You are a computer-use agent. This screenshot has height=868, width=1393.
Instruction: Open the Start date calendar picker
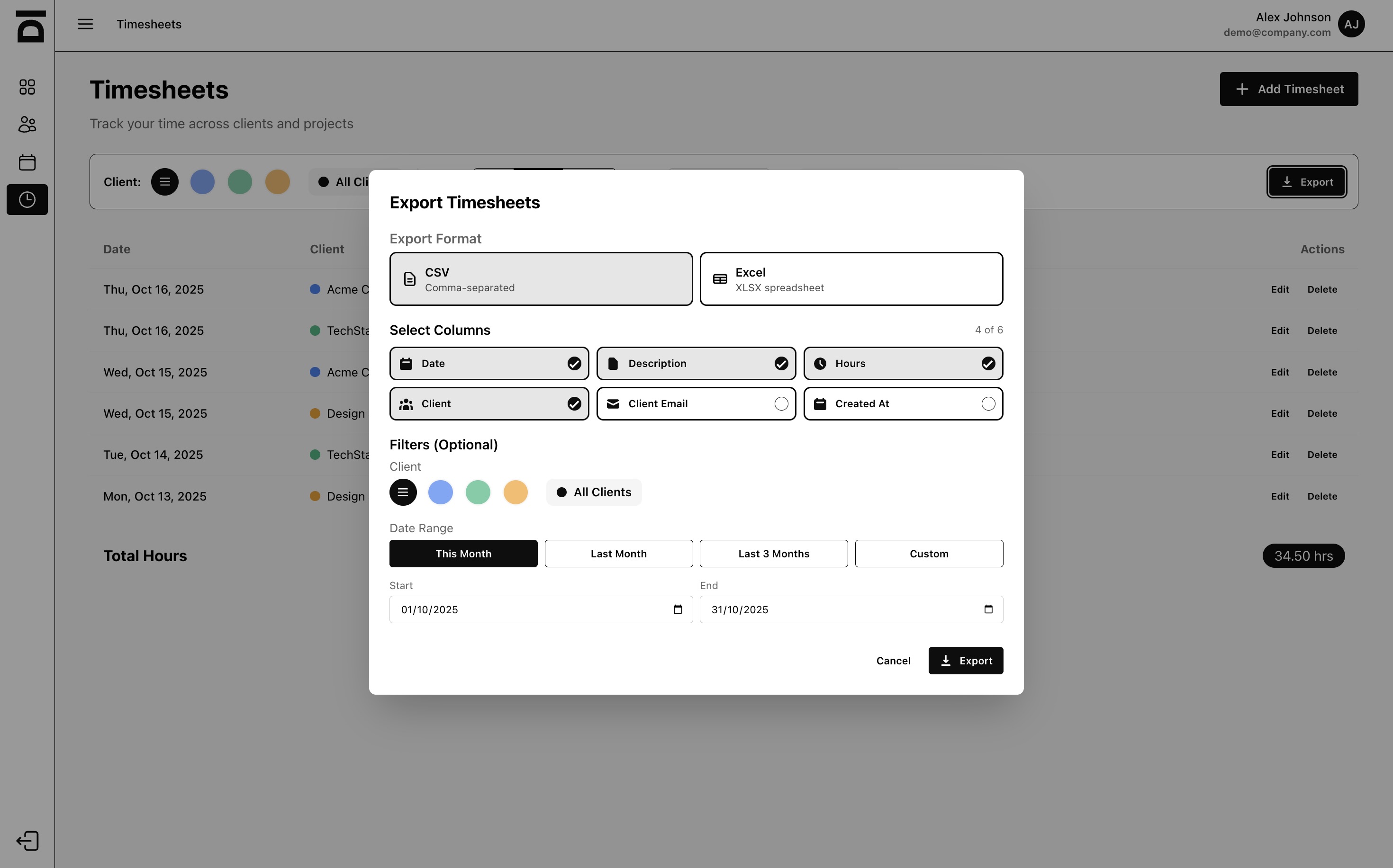point(678,609)
